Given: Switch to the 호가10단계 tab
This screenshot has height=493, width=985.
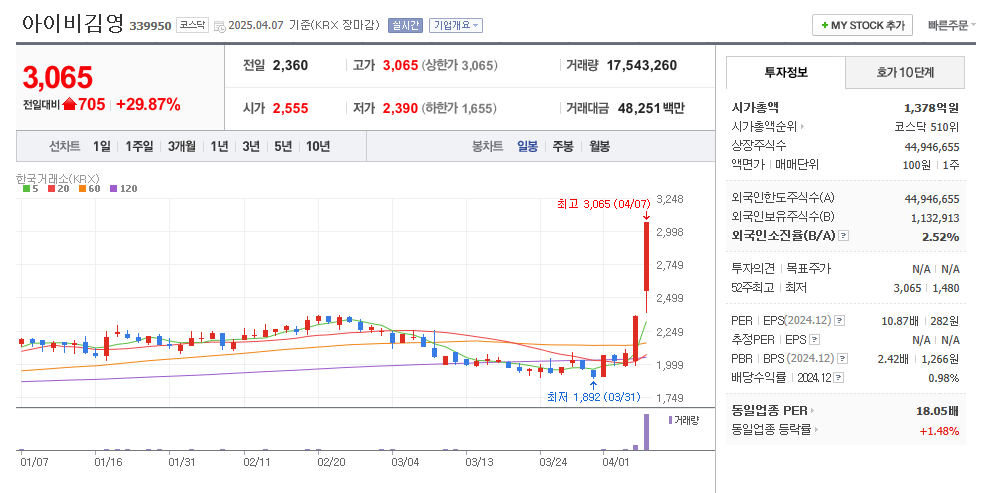Looking at the screenshot, I should coord(905,72).
